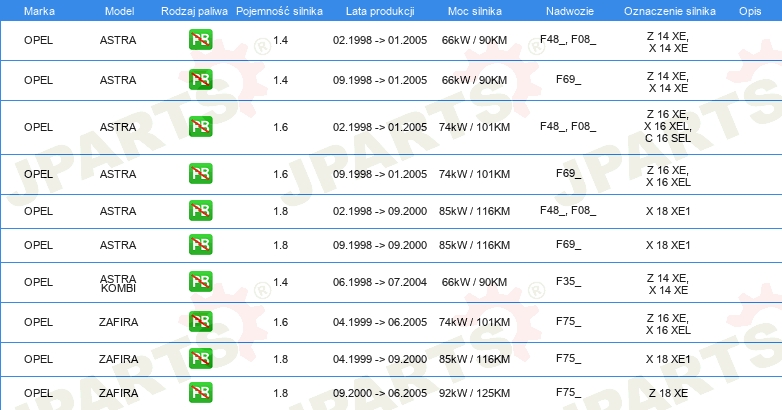Click the Opis column header
The image size is (782, 410).
pyautogui.click(x=750, y=11)
